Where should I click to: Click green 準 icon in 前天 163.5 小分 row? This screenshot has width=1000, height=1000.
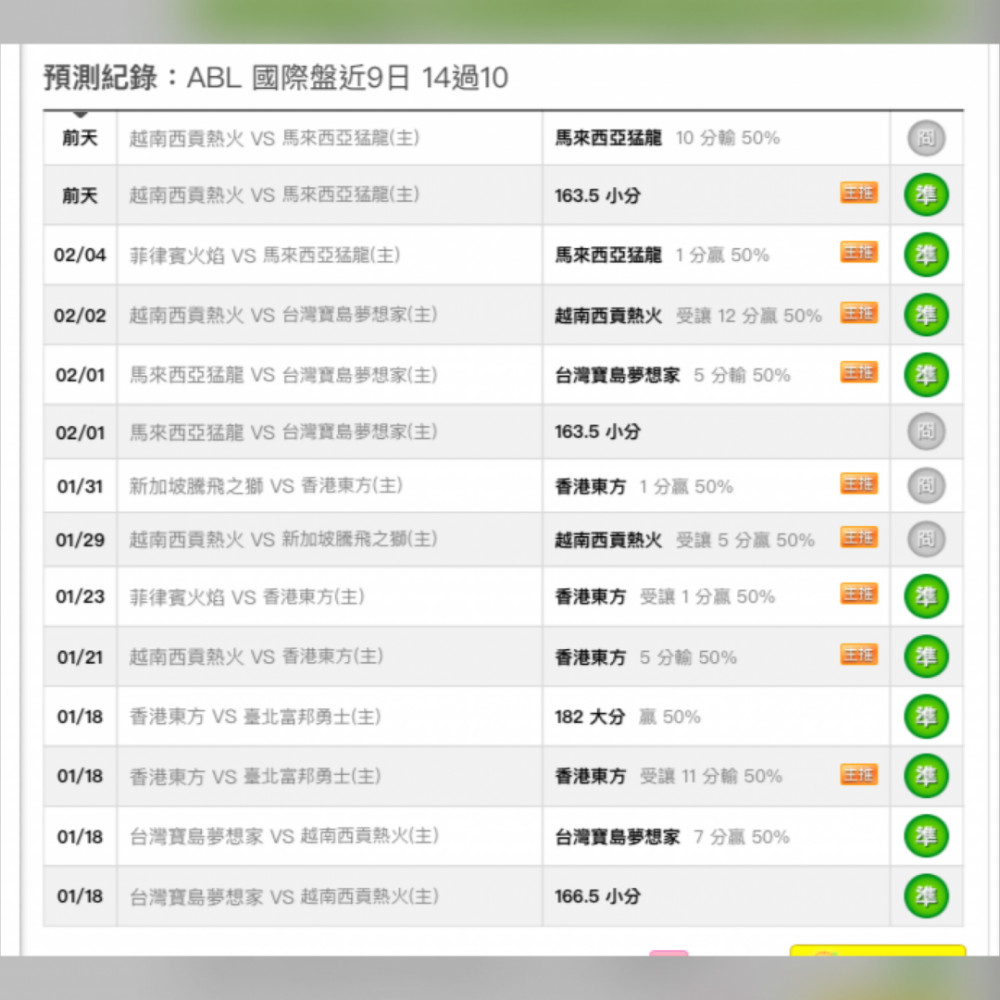point(926,195)
